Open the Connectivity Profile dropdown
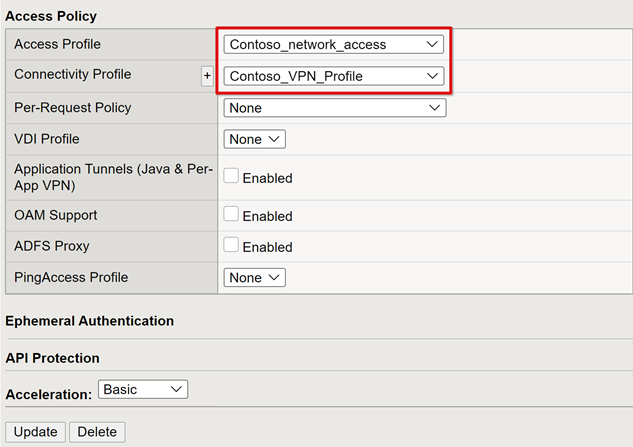Screen dimensions: 633x447 tap(334, 76)
